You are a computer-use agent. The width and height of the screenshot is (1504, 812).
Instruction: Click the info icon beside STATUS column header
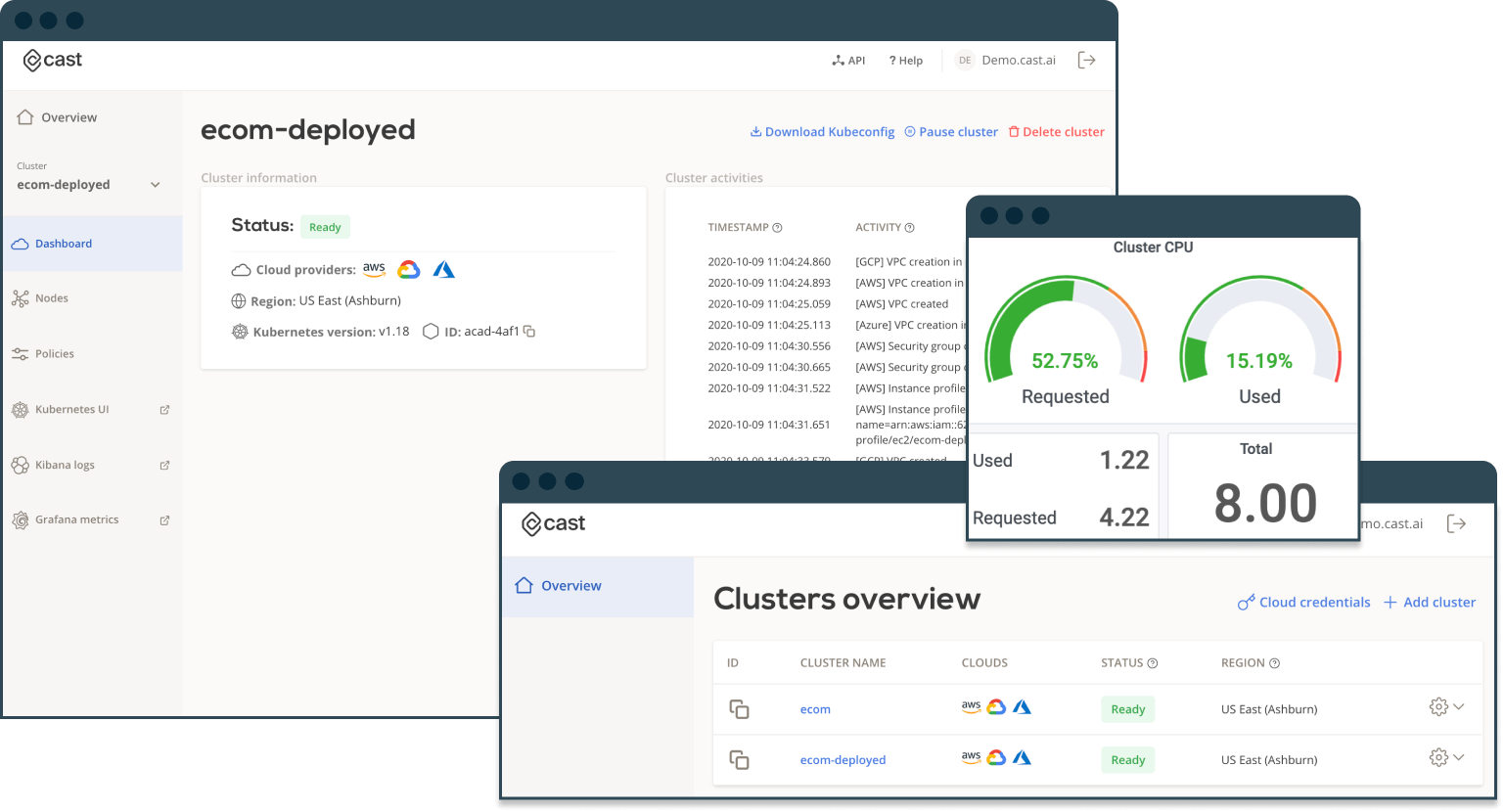coord(1153,663)
